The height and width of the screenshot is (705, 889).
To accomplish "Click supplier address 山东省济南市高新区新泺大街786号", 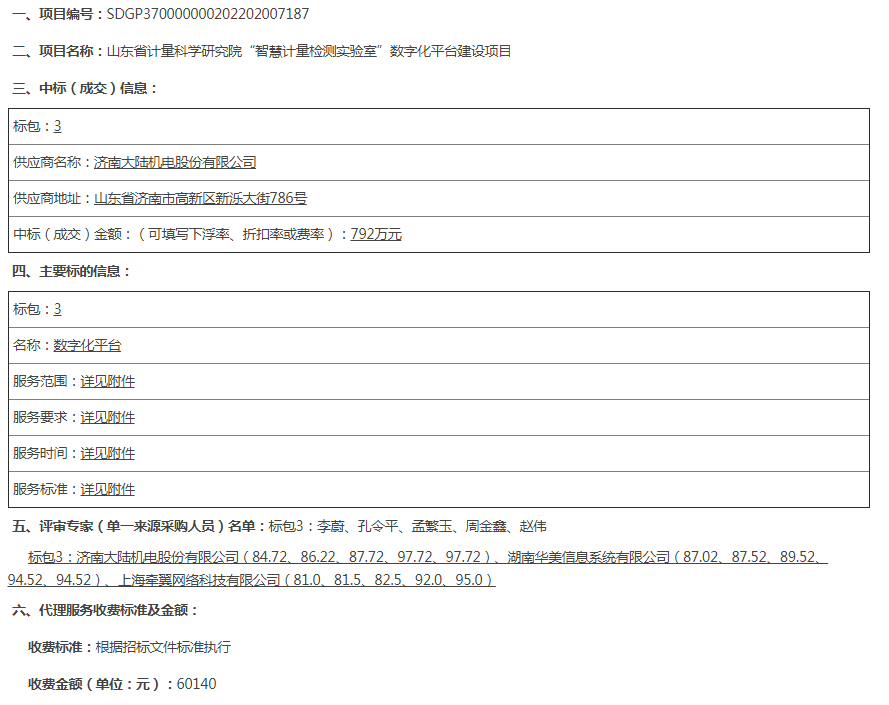I will click(x=200, y=198).
